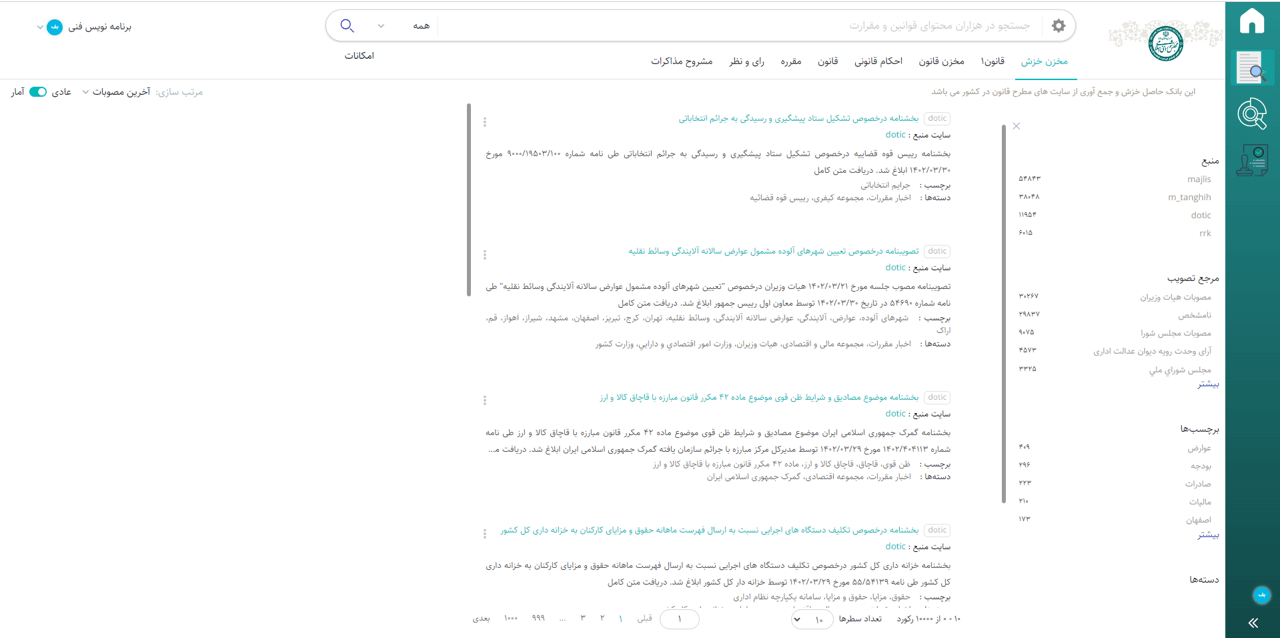Image resolution: width=1280 pixels, height=638 pixels.
Task: Switch to احکام قانونی tab
Action: pyautogui.click(x=878, y=62)
